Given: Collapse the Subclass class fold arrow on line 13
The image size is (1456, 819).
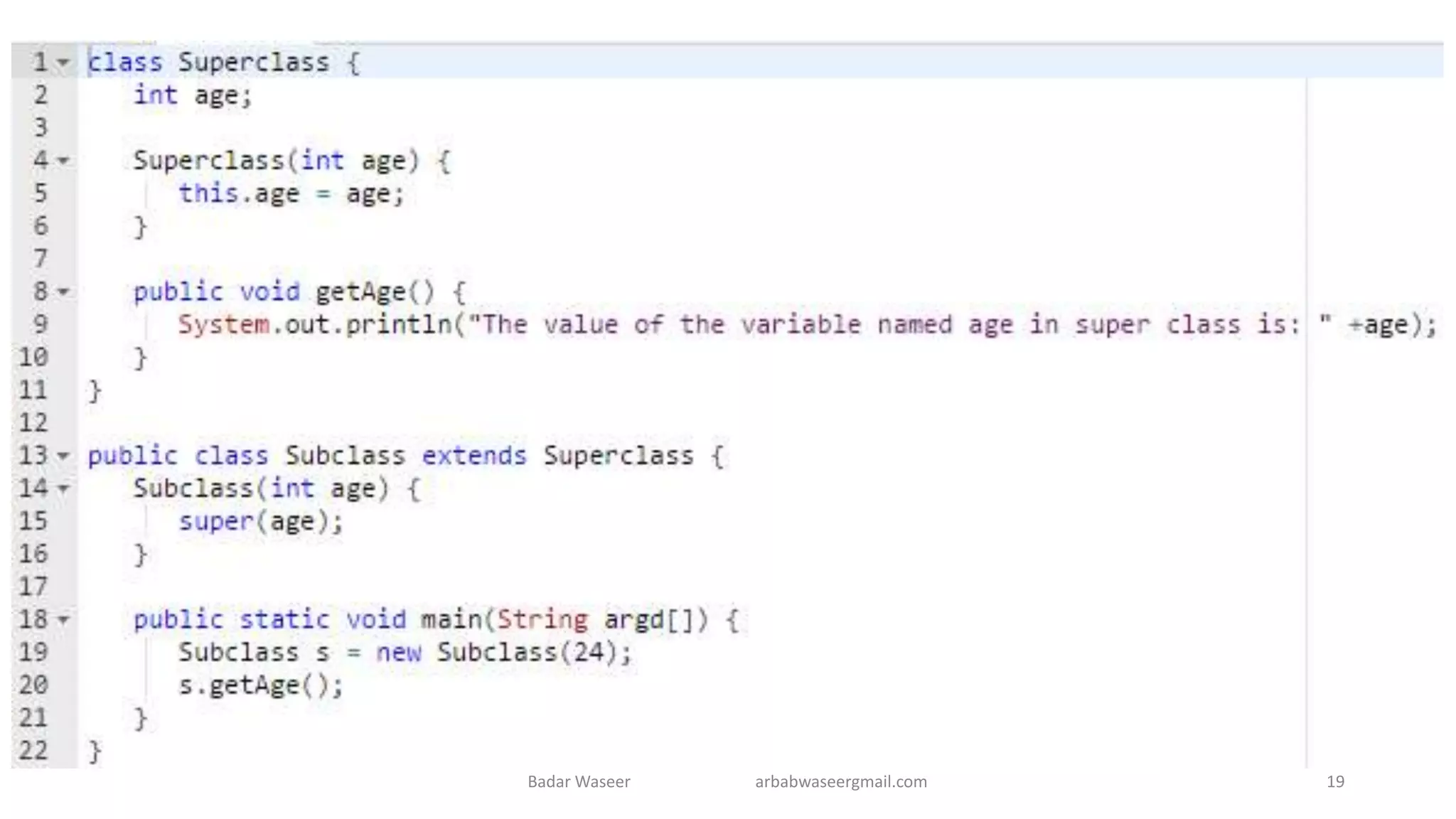Looking at the screenshot, I should (x=63, y=456).
